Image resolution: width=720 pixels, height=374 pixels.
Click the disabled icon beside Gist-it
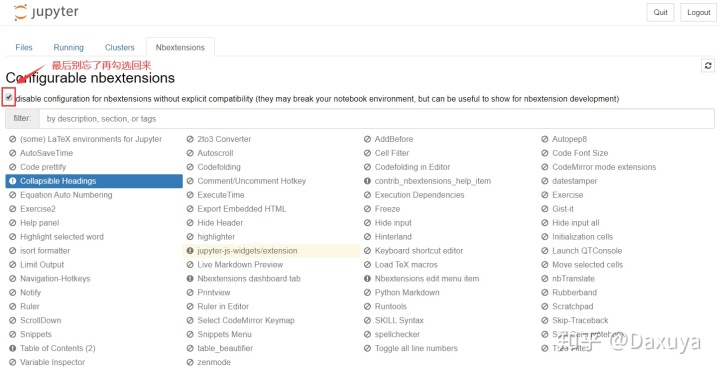(545, 209)
